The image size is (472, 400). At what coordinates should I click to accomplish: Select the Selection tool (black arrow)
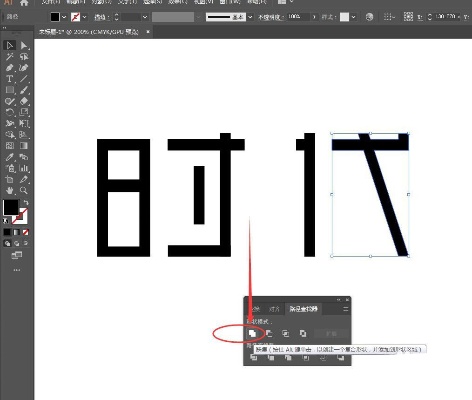10,45
